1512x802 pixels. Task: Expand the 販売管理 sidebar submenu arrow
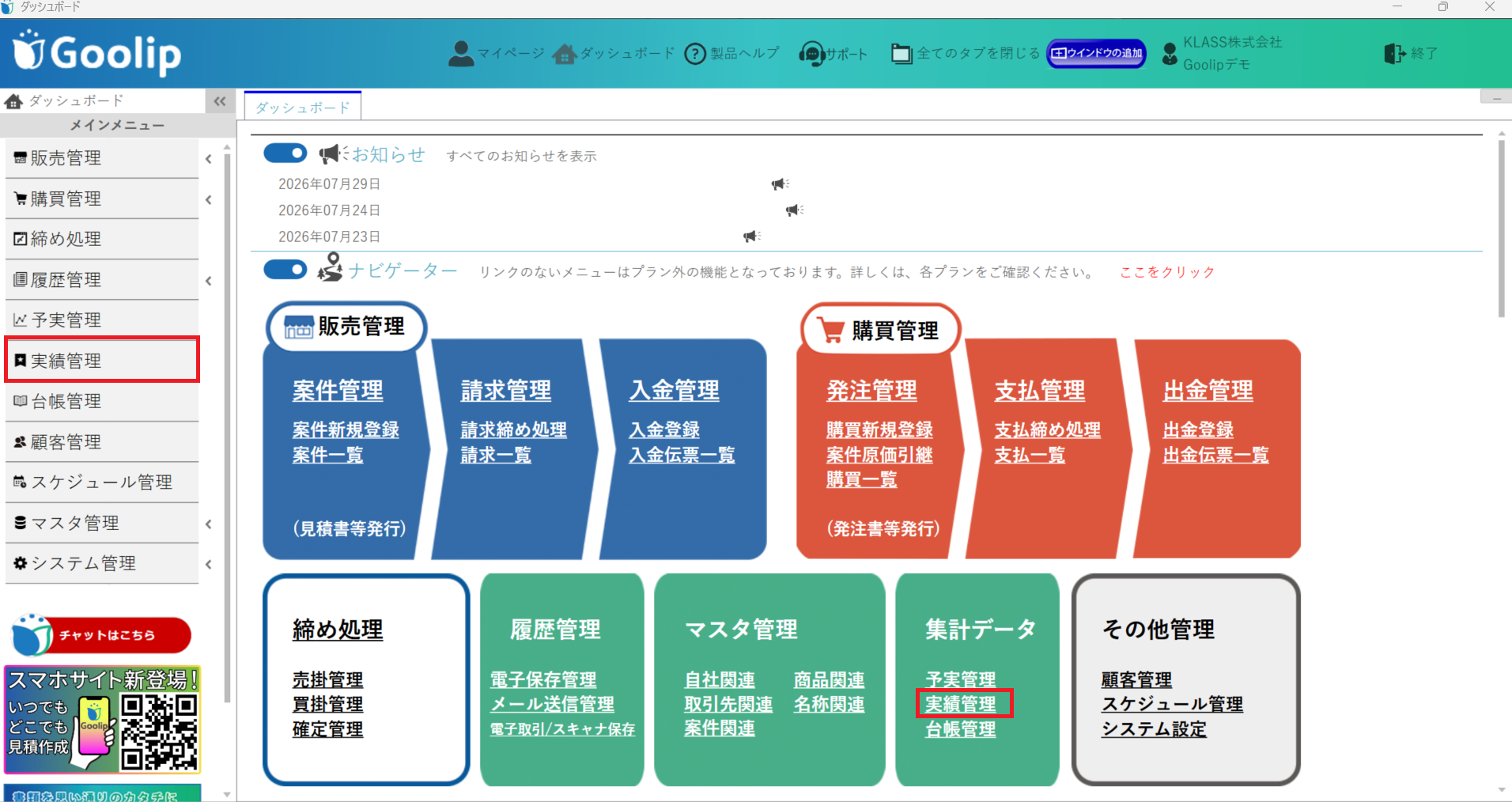tap(208, 158)
